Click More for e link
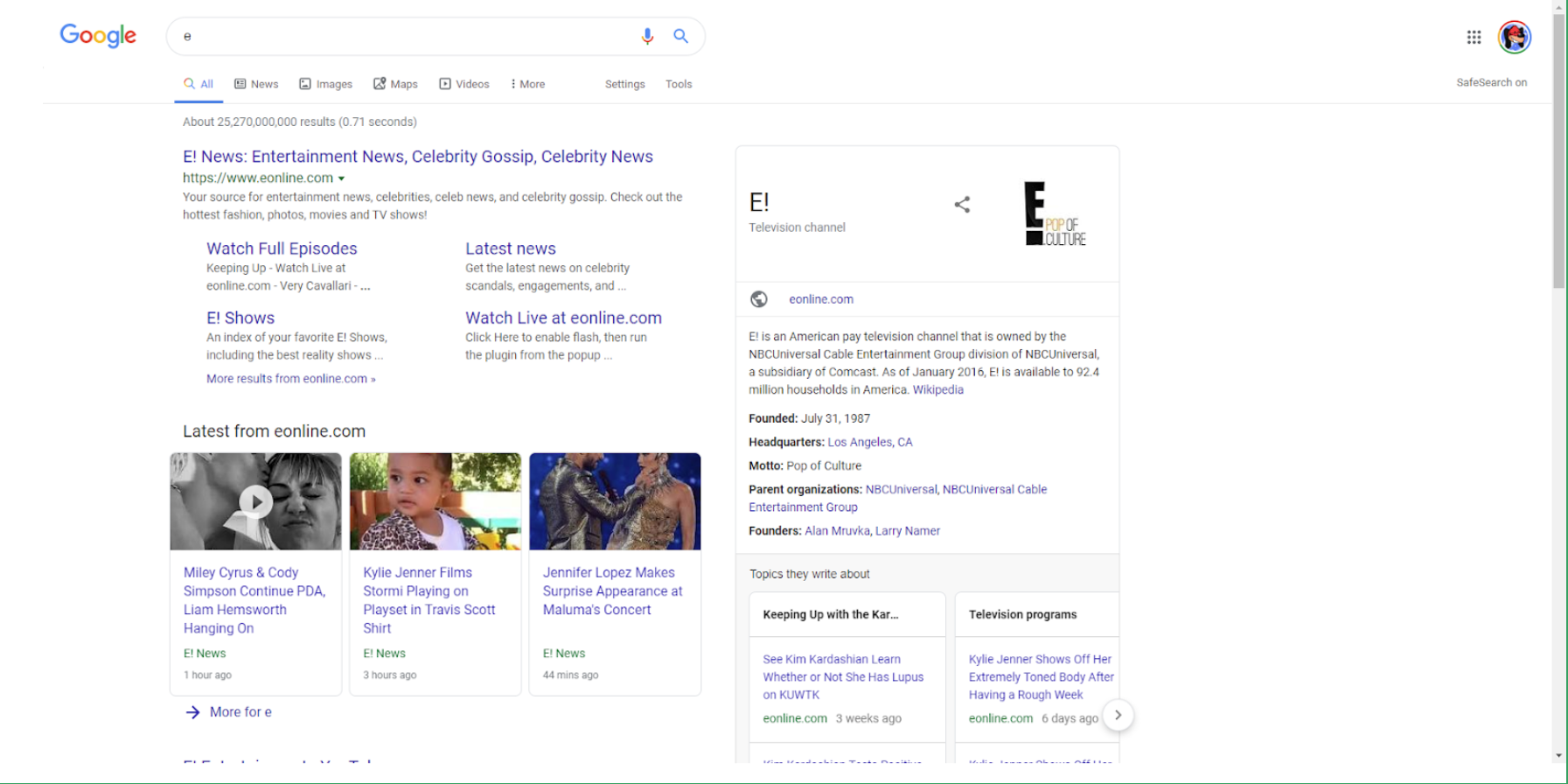 240,712
